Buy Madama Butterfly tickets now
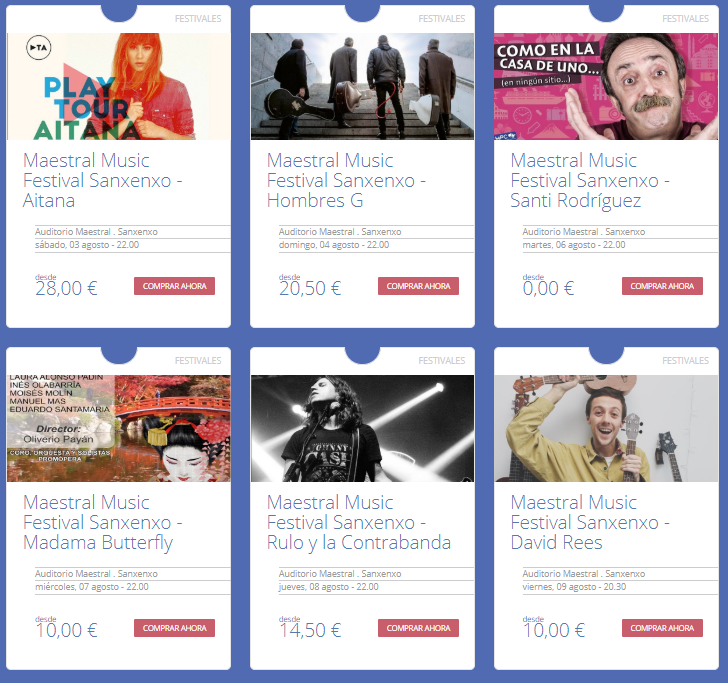Screen dimensions: 728x683 (175, 628)
